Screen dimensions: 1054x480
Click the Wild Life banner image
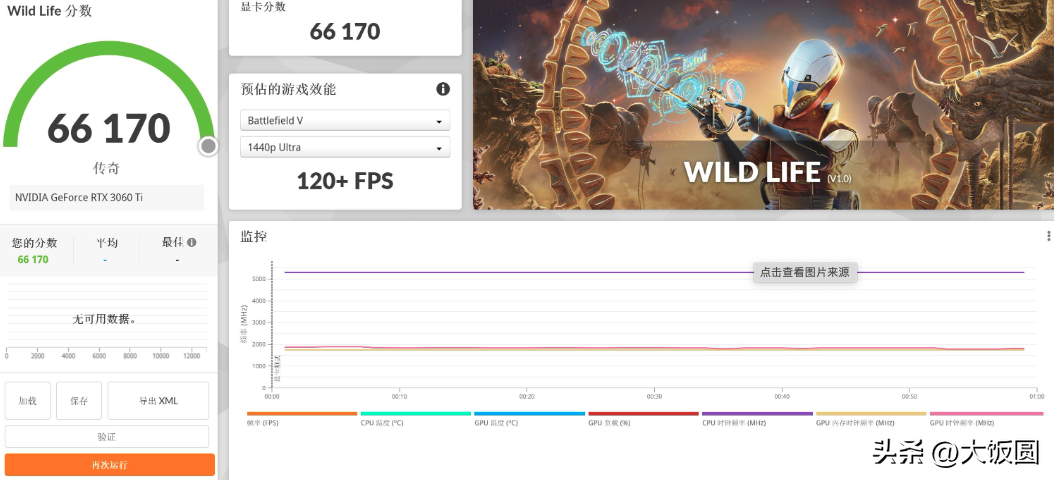pyautogui.click(x=762, y=104)
